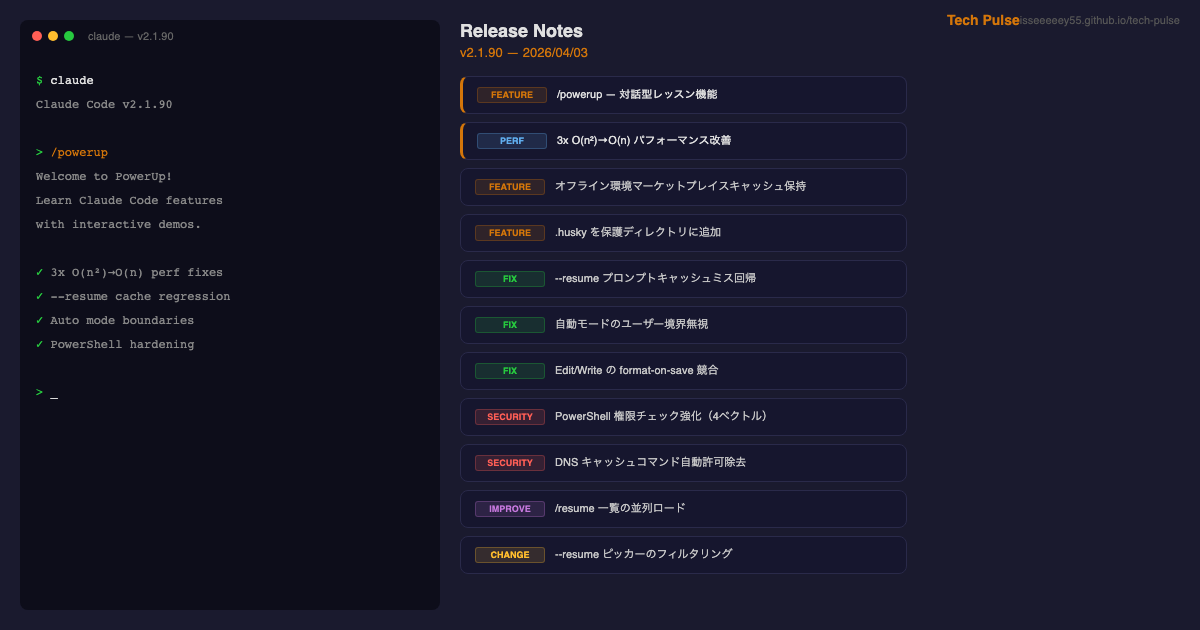This screenshot has height=630, width=1200.
Task: Open the .husky protected directory entry
Action: [637, 233]
